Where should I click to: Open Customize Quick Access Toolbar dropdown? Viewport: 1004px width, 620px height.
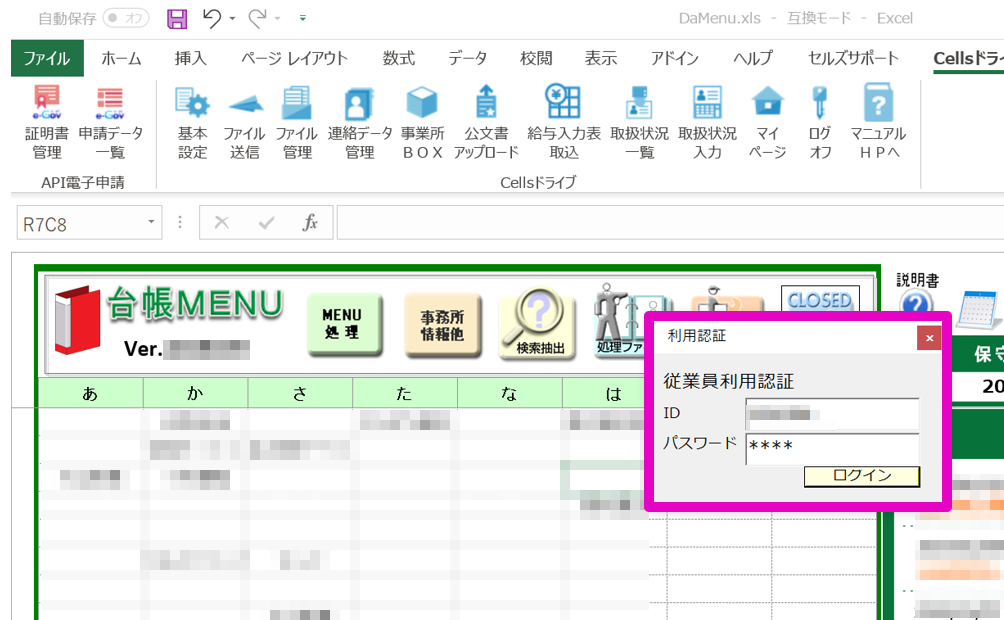[x=302, y=19]
